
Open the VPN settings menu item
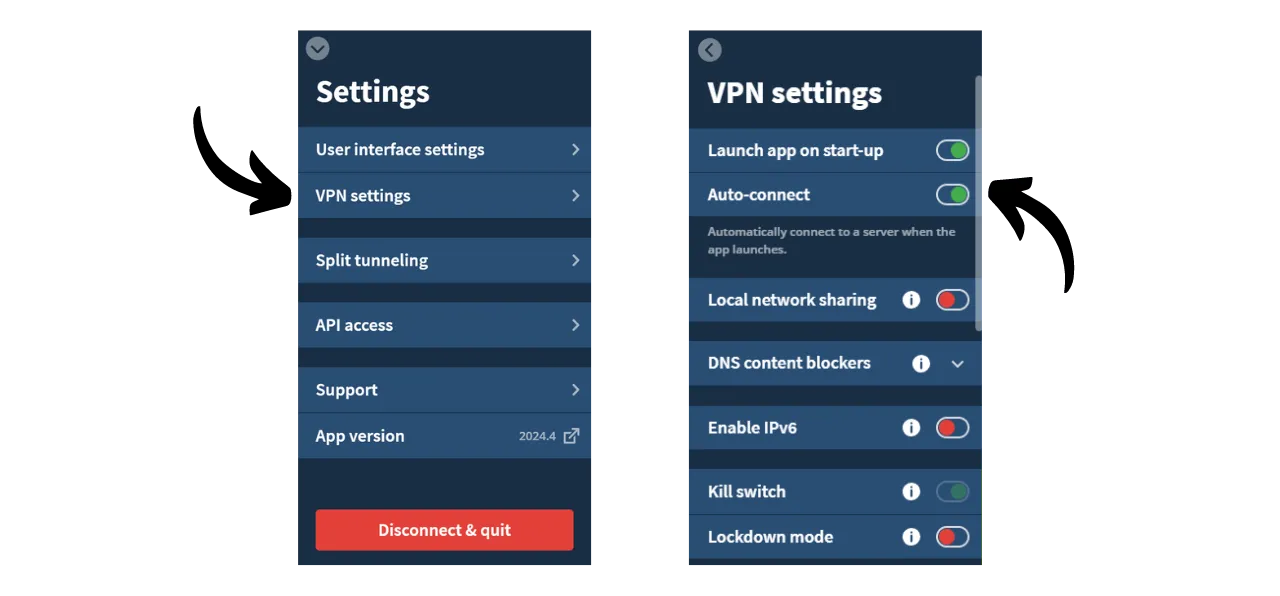444,196
